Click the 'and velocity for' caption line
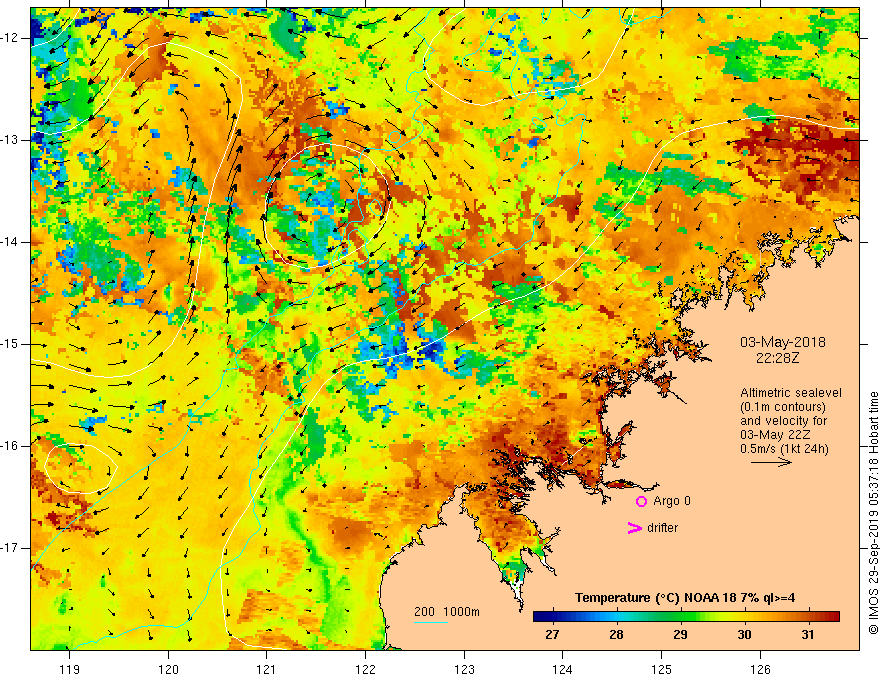 point(783,421)
